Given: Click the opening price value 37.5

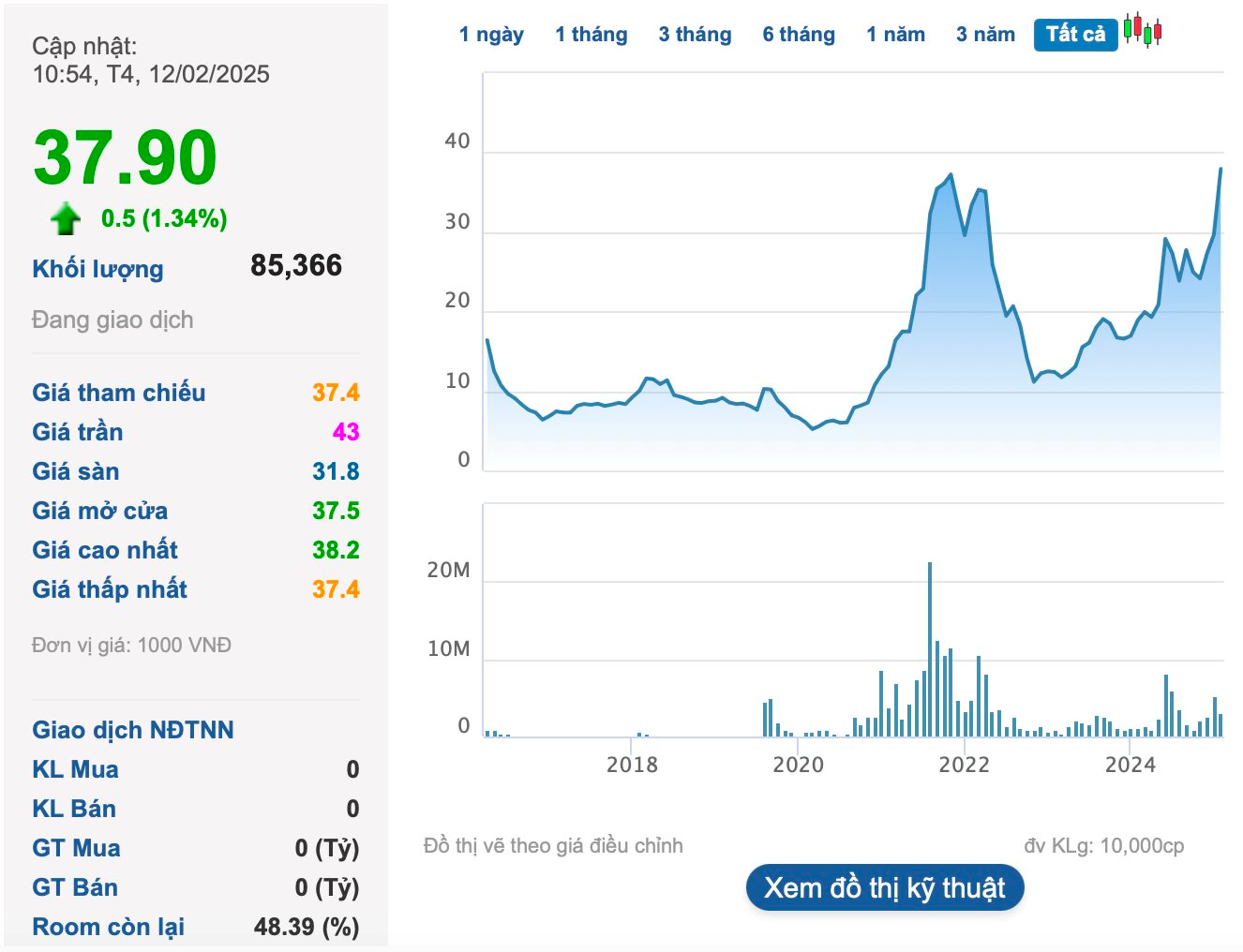Looking at the screenshot, I should (x=336, y=511).
